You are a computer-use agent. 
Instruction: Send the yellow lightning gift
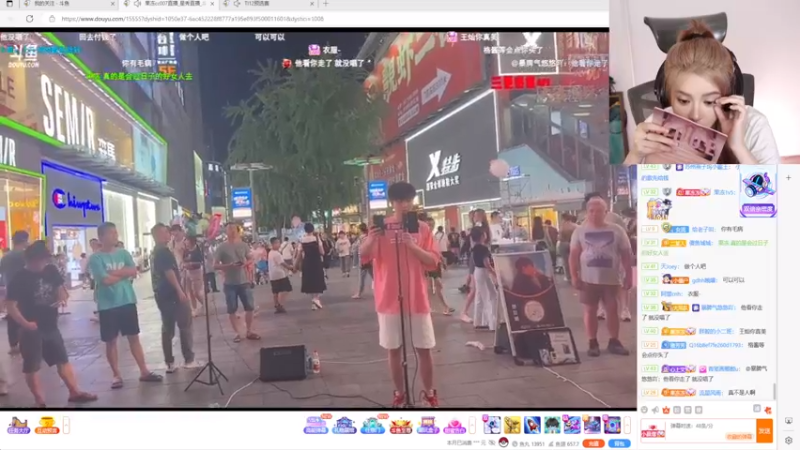512,424
